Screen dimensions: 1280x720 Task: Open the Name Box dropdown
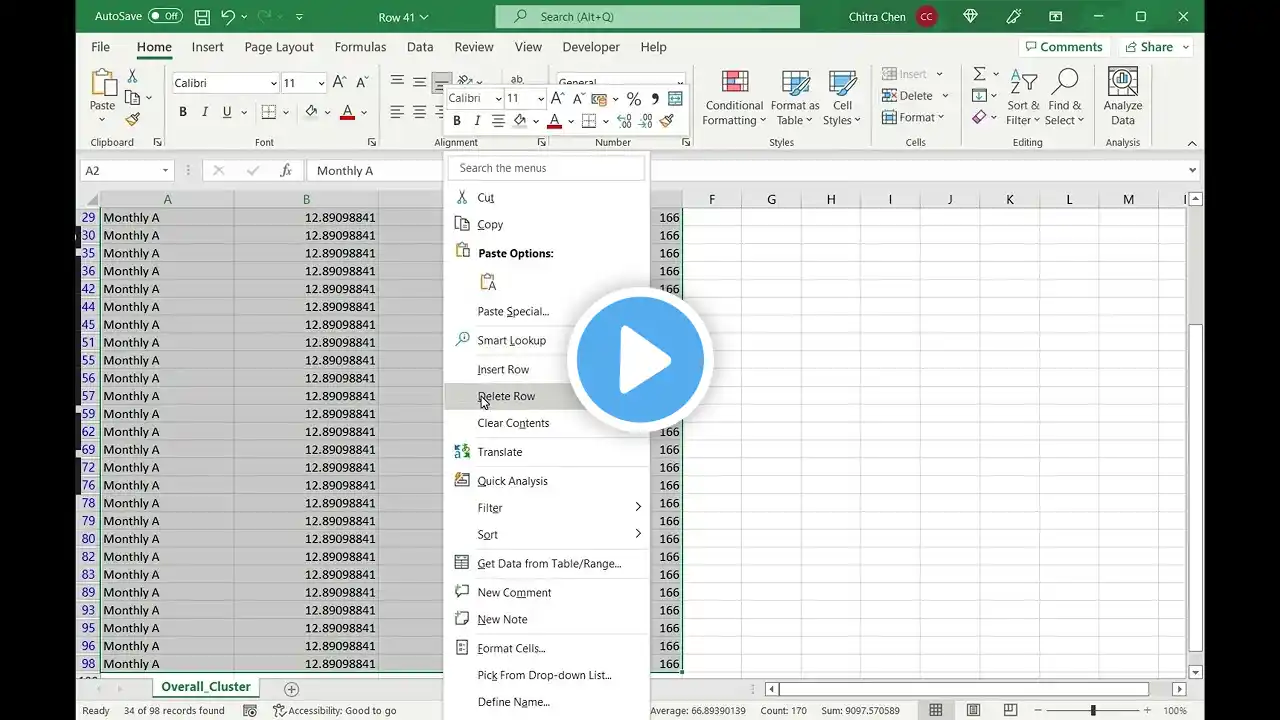click(165, 171)
